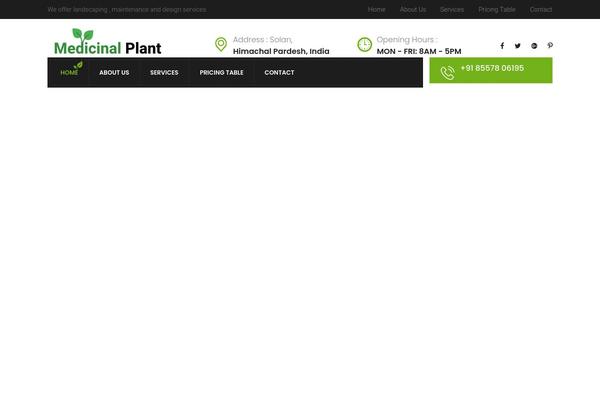
Task: Open the Twitter social icon
Action: [x=518, y=46]
